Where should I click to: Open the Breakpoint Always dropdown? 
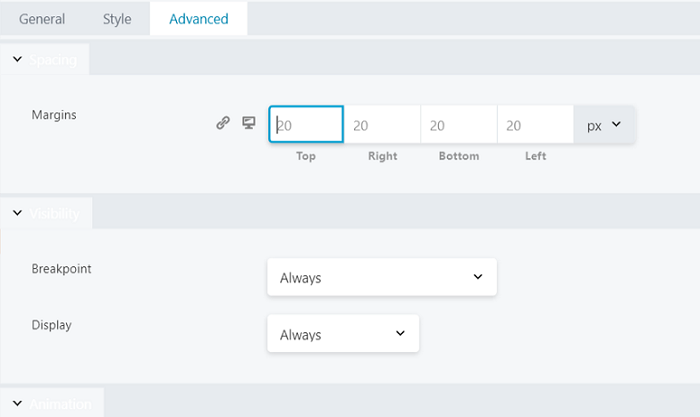382,277
